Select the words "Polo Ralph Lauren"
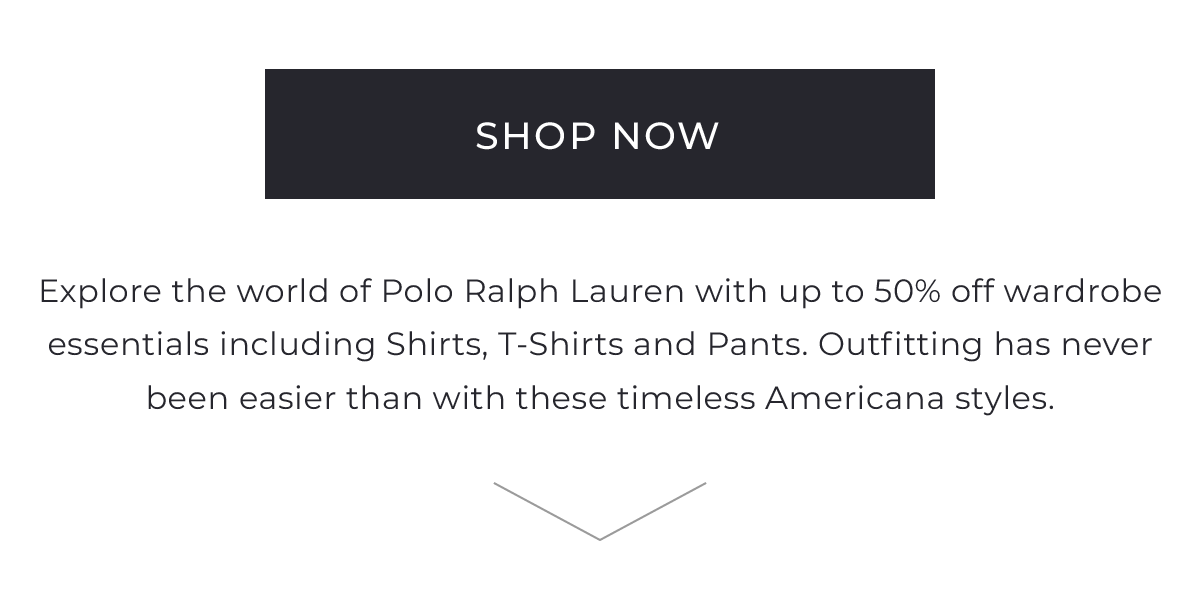The height and width of the screenshot is (598, 1200). pos(533,292)
